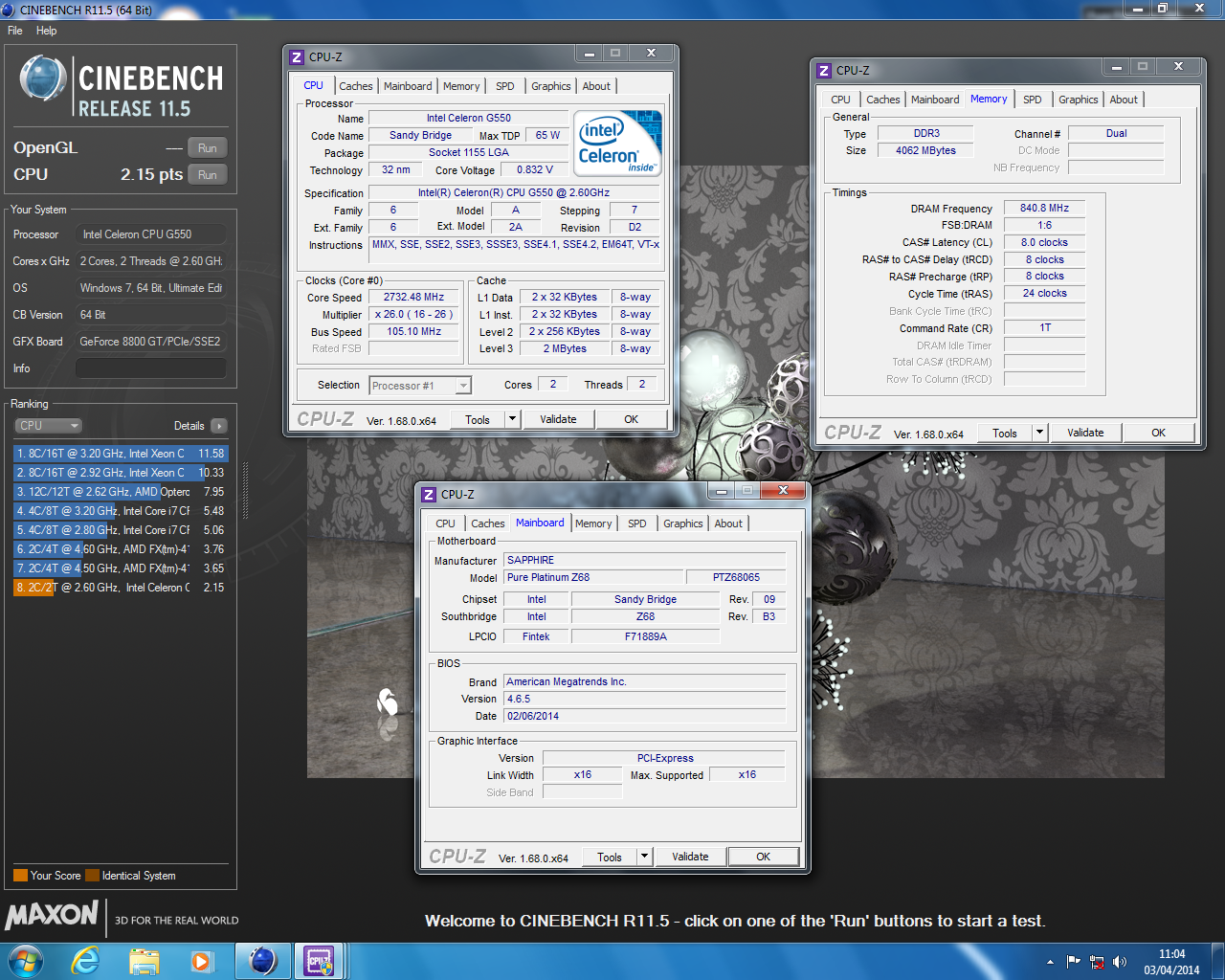
Task: Show hidden tray icons arrow
Action: pos(1050,962)
